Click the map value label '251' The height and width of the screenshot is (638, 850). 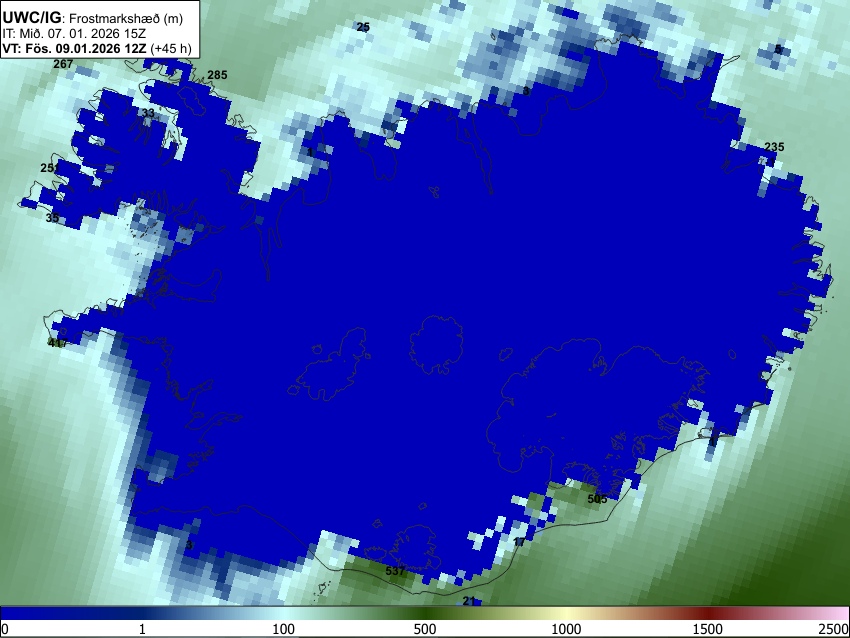coord(49,168)
